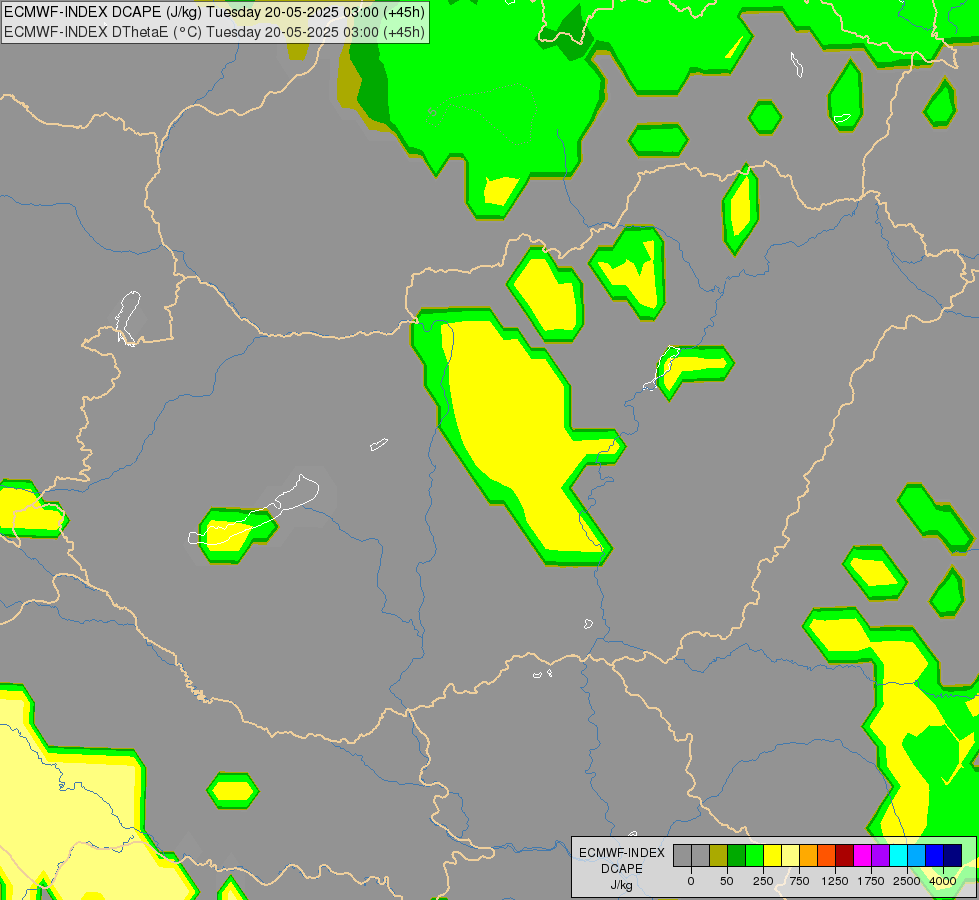Select the purple legend swatch after 1750

(x=881, y=855)
